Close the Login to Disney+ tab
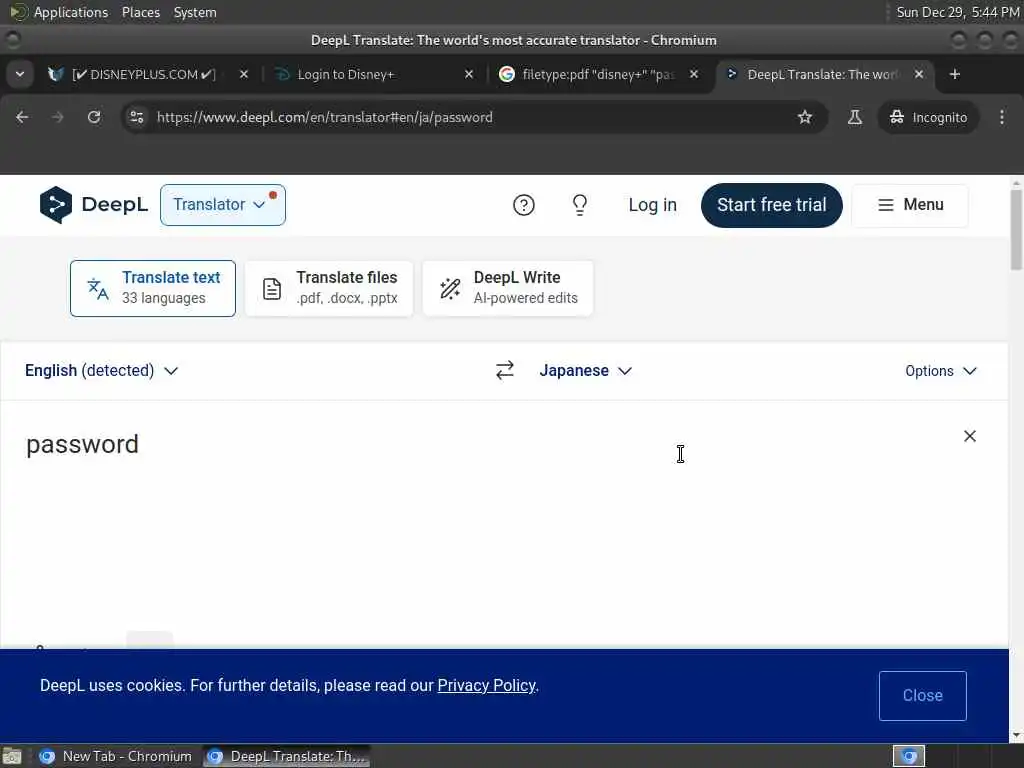 coord(468,74)
